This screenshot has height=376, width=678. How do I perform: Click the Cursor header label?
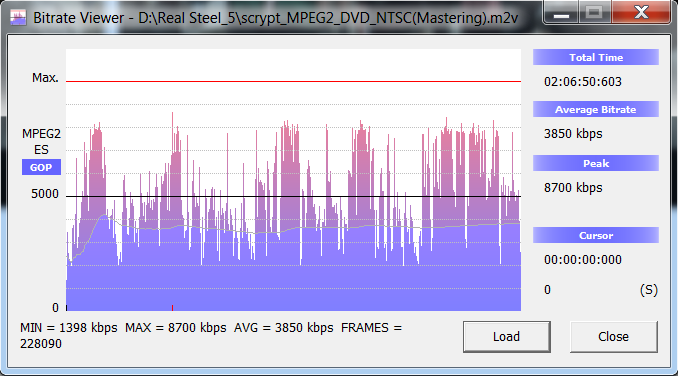click(596, 236)
